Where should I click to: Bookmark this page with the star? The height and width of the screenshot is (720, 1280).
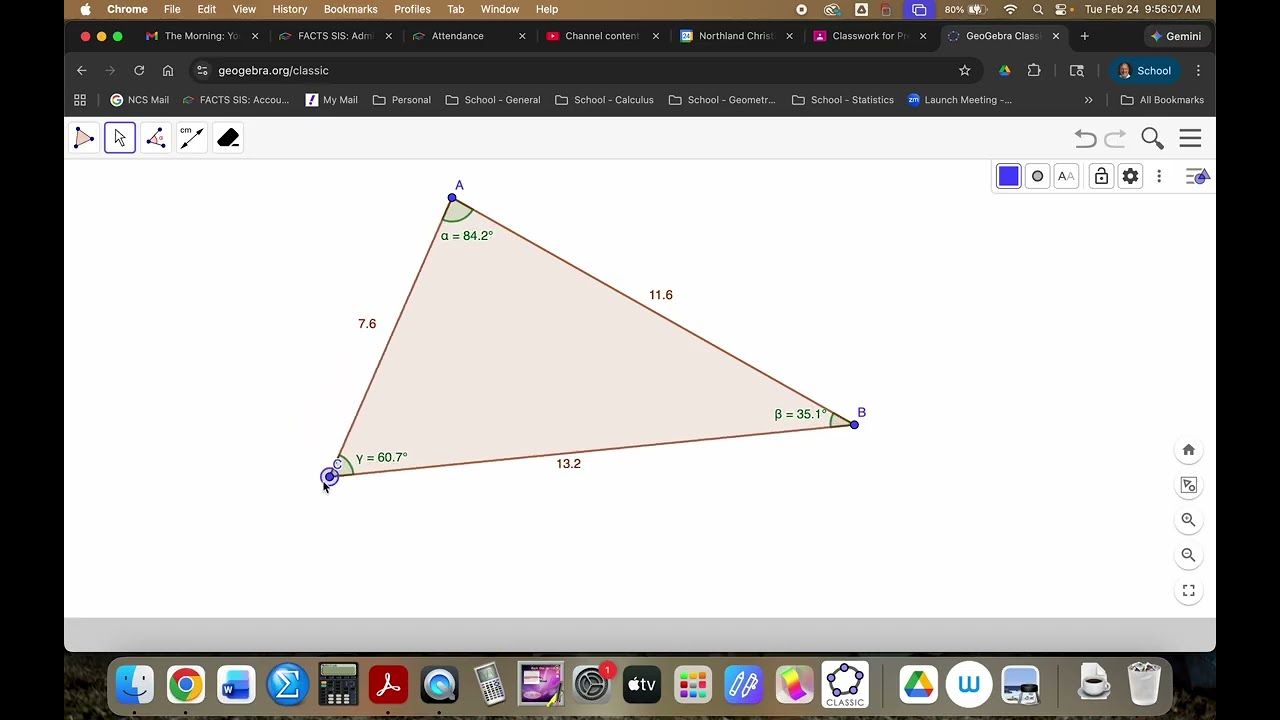[x=965, y=71]
